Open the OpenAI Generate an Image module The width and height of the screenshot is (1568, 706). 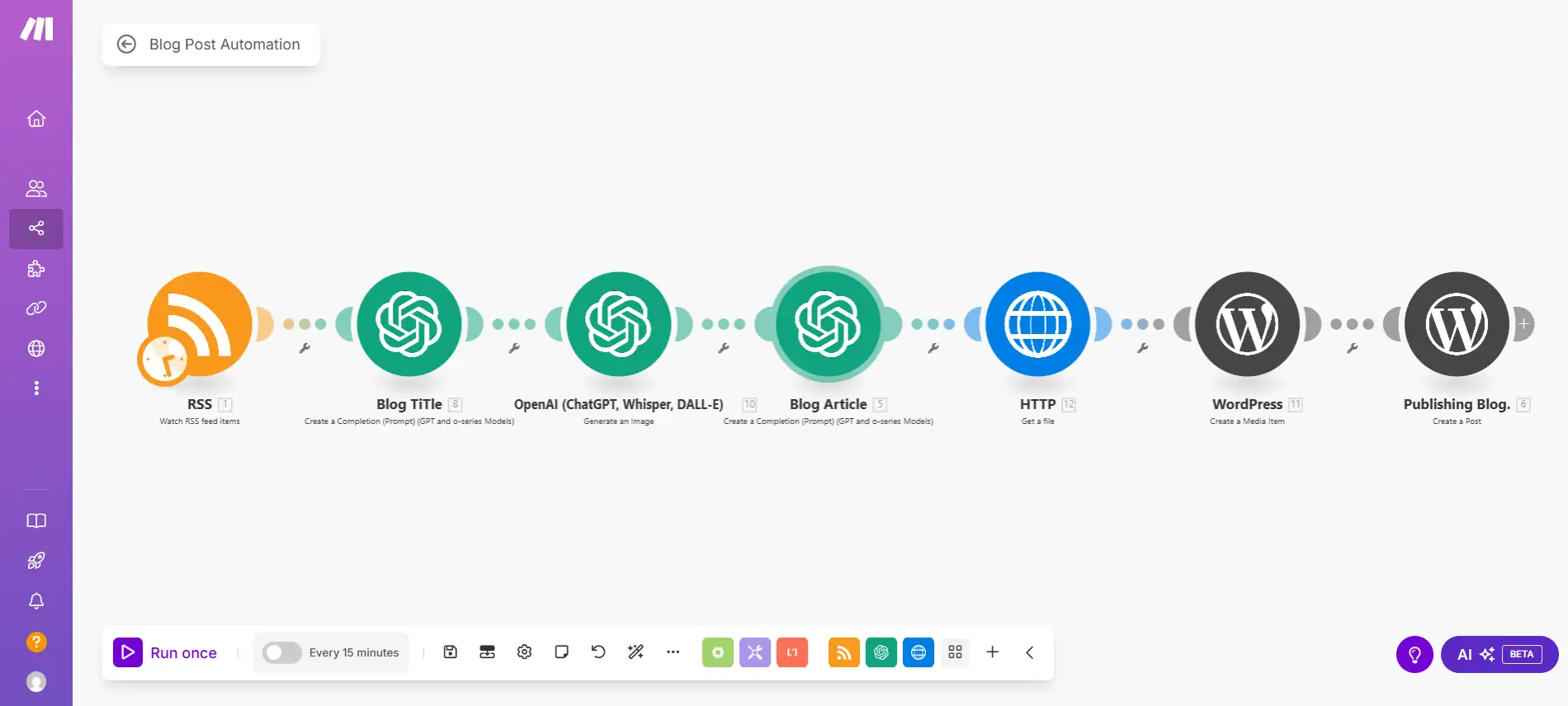tap(619, 324)
